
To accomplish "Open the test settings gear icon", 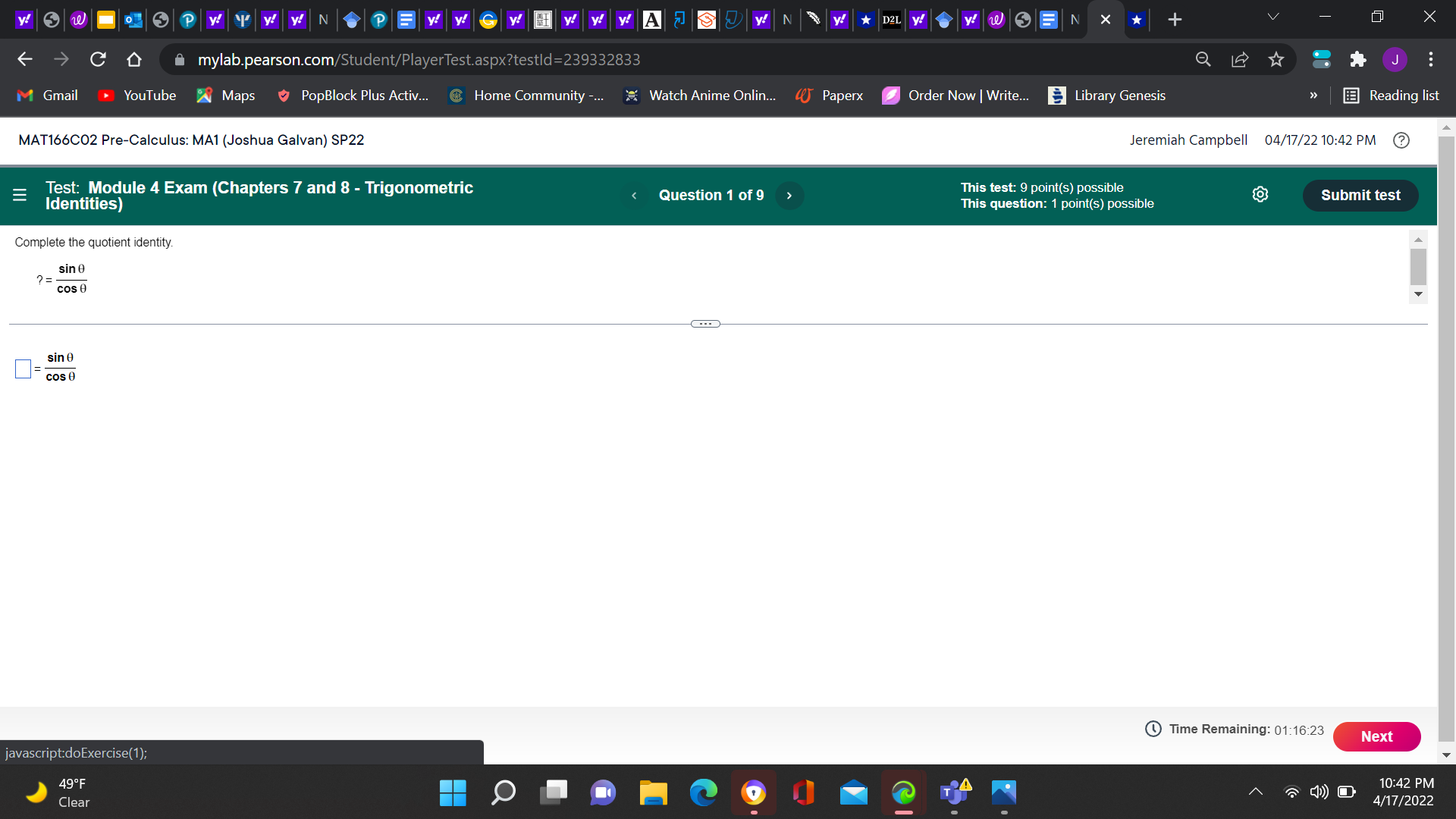I will coord(1260,194).
